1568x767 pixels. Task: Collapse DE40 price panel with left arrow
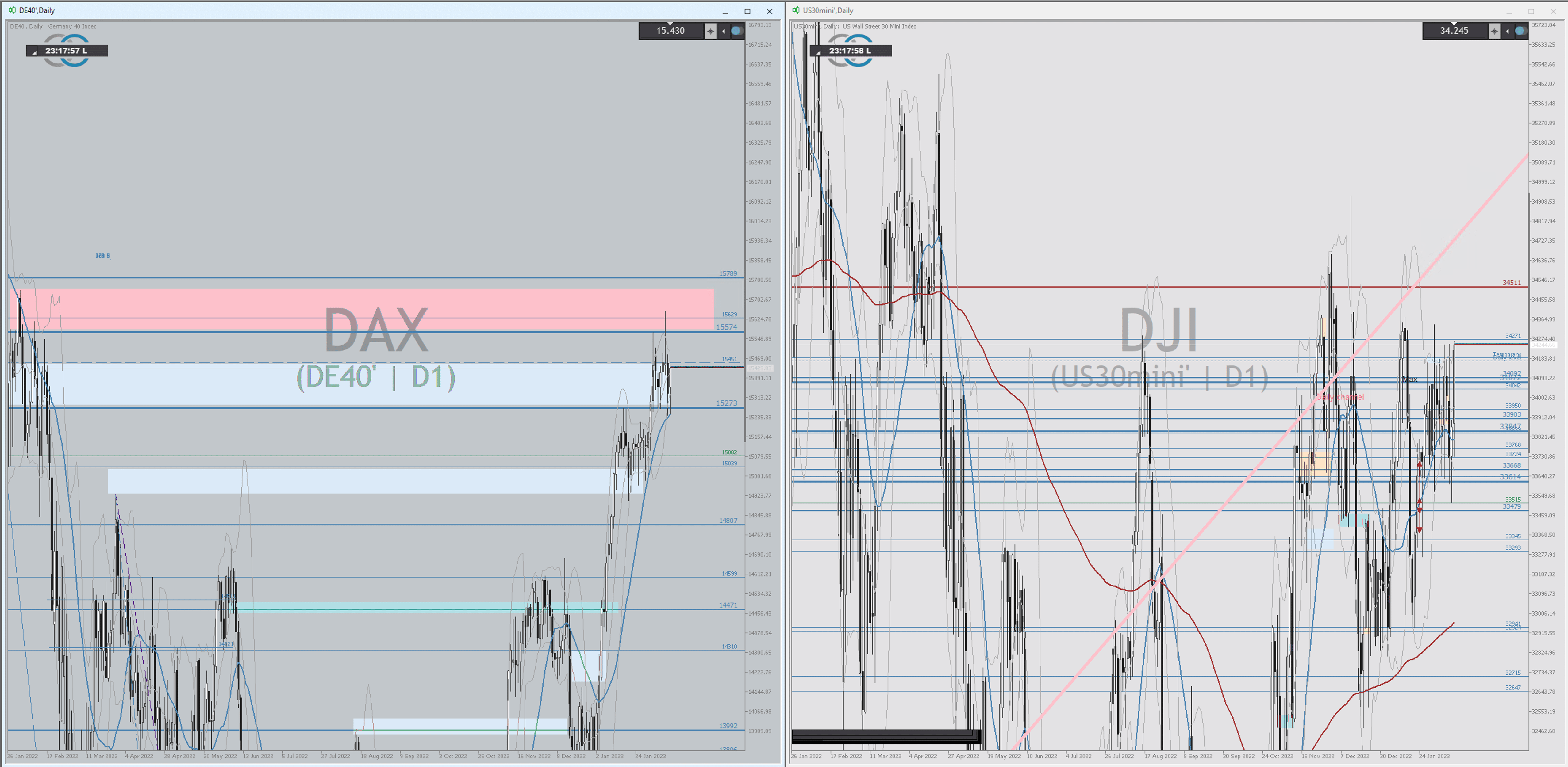[x=724, y=31]
